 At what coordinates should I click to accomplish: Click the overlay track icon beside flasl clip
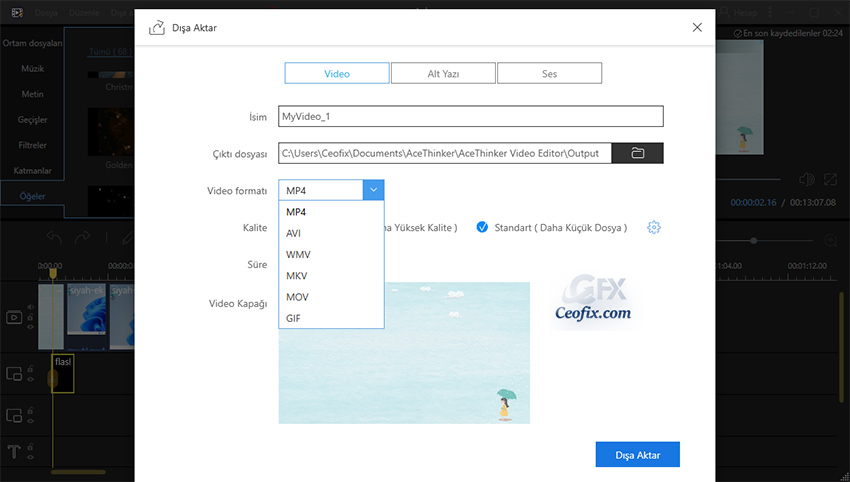click(14, 374)
